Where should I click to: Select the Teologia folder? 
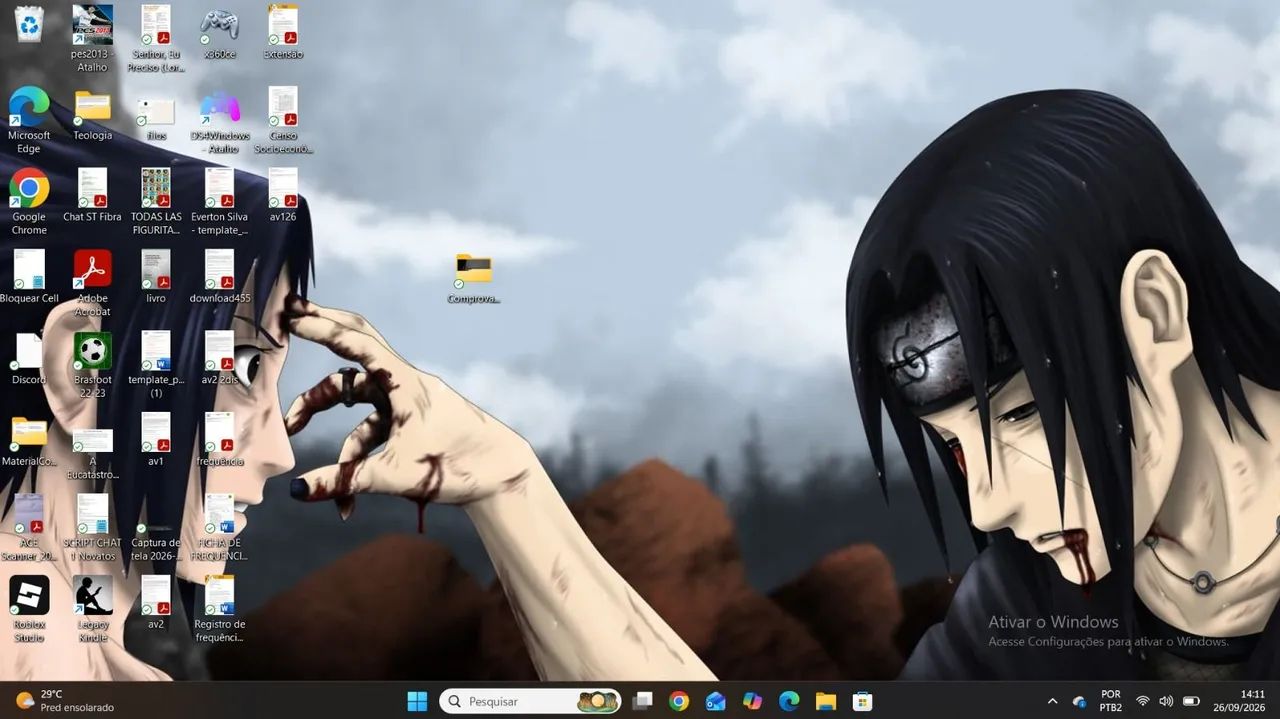click(92, 114)
